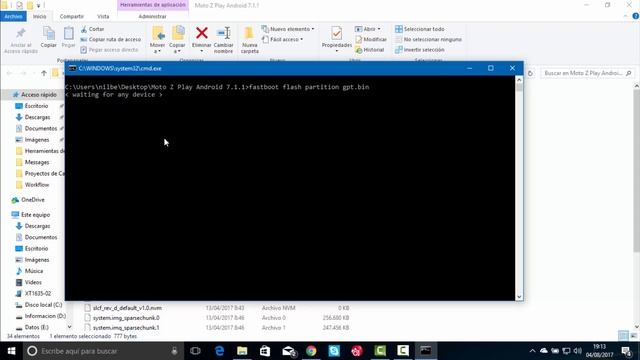
Task: Select file system.img_sparsechunk.0
Action: pos(126,318)
